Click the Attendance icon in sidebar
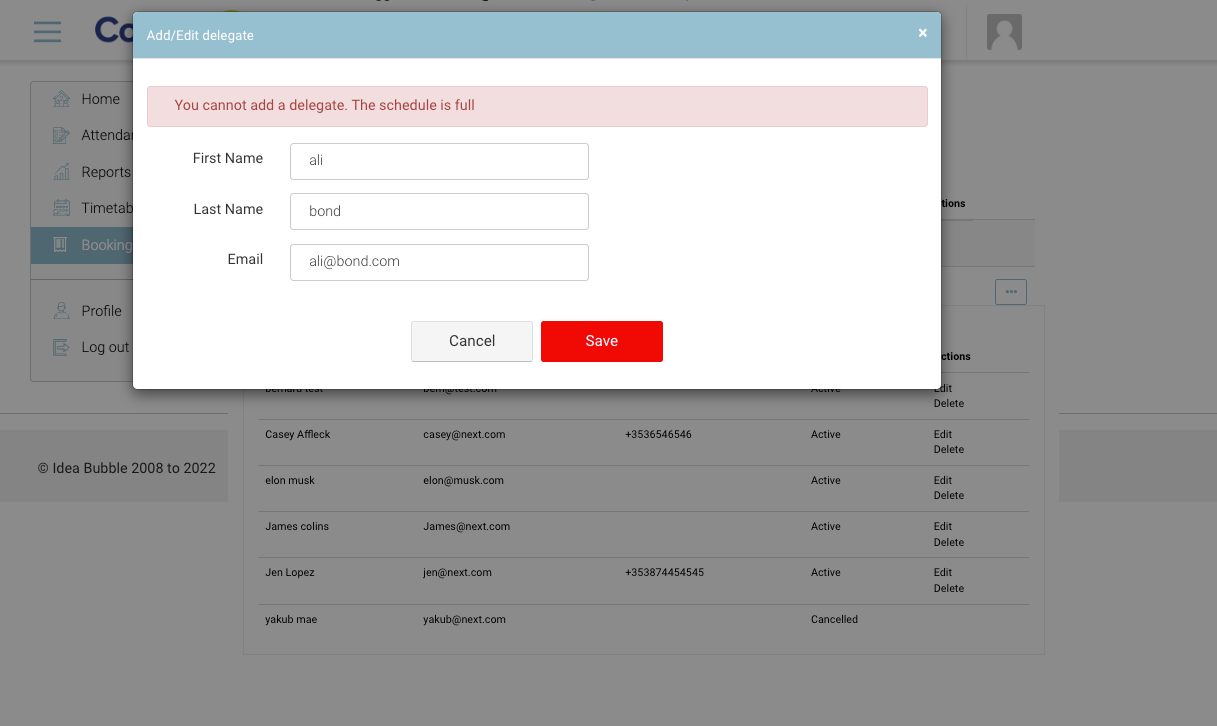 [x=62, y=135]
